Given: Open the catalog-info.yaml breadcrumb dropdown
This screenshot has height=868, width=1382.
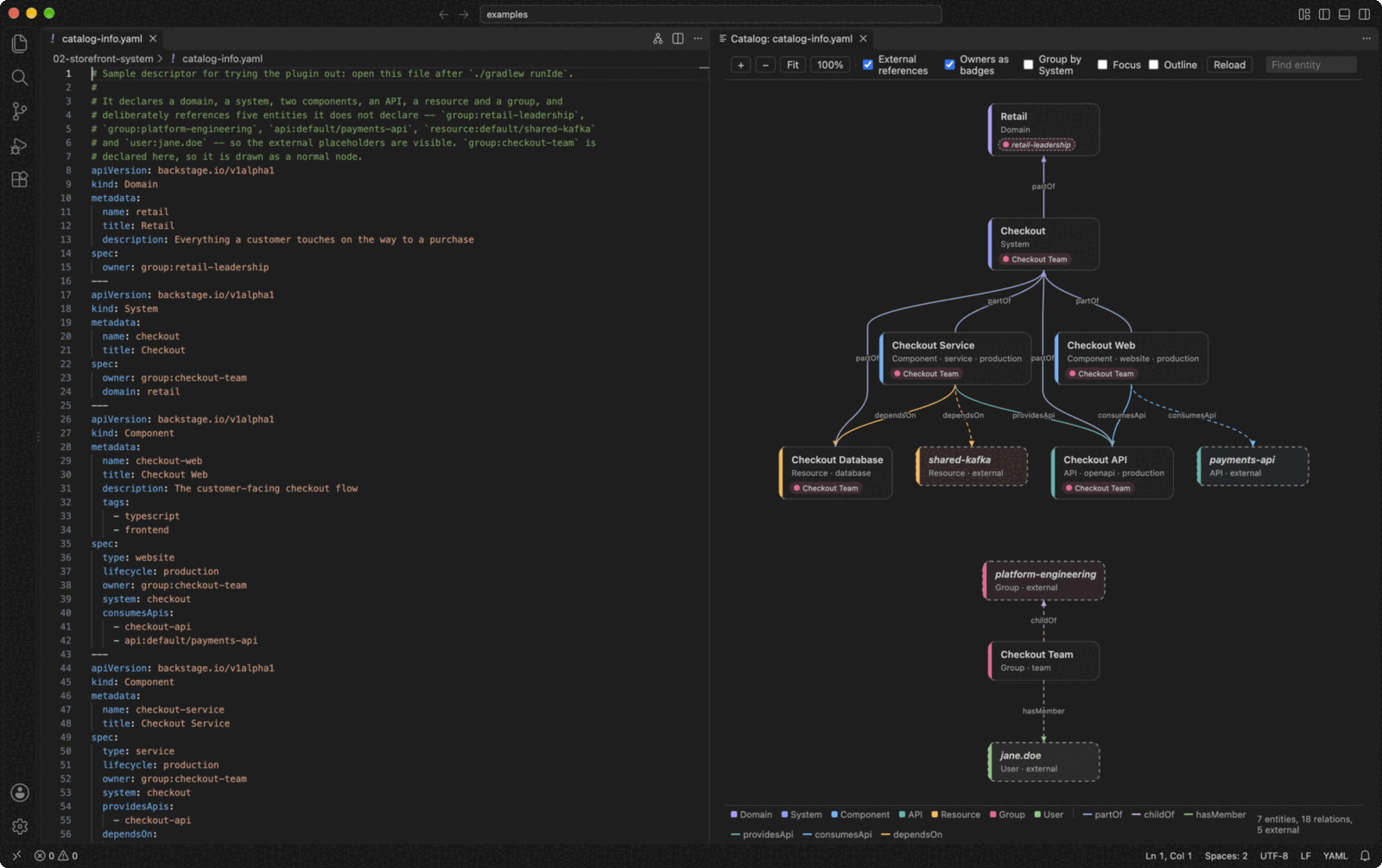Looking at the screenshot, I should (x=222, y=59).
